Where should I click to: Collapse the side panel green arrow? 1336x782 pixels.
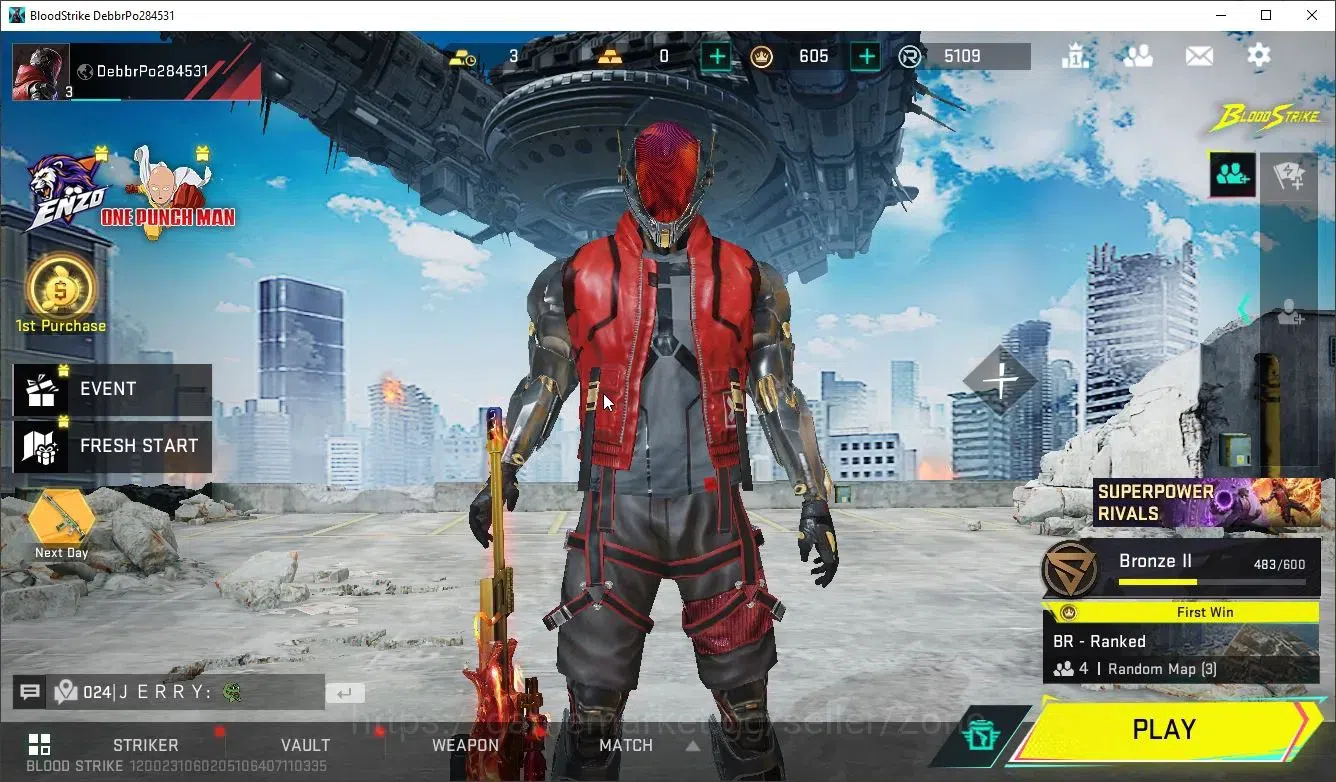[x=1245, y=309]
